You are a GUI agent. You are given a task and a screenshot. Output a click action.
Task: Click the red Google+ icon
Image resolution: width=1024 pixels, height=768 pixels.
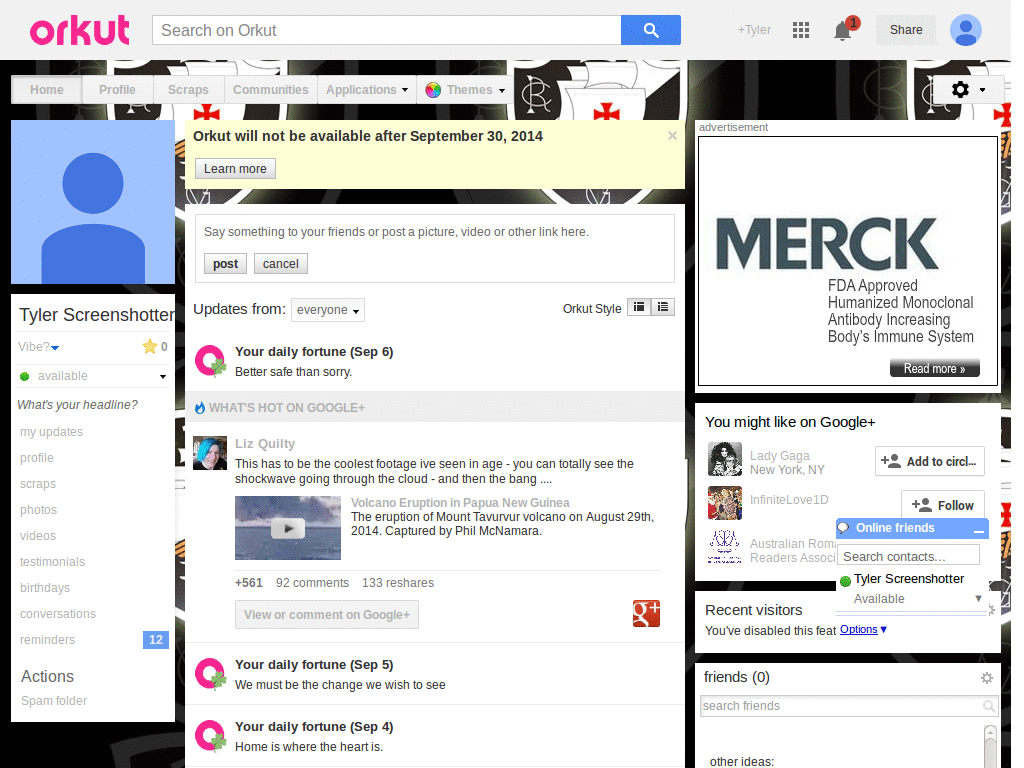646,613
